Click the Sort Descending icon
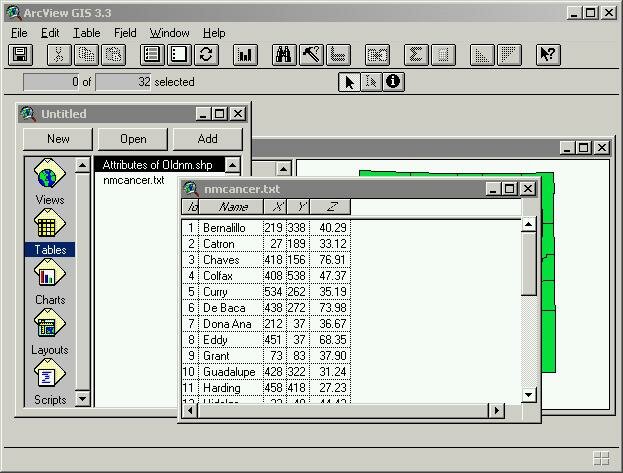This screenshot has height=473, width=623. [x=509, y=54]
